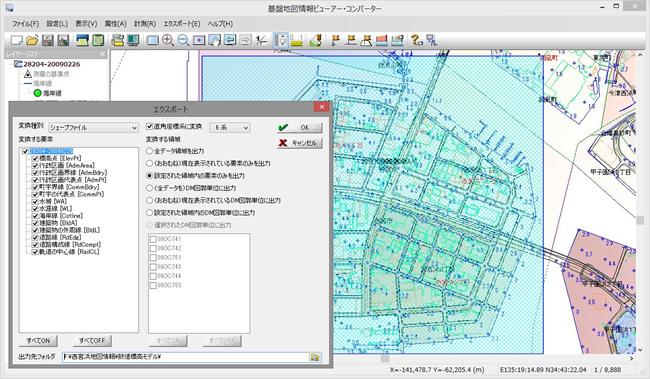Click the highlighted scroll-mode toolbar icon

pos(281,40)
